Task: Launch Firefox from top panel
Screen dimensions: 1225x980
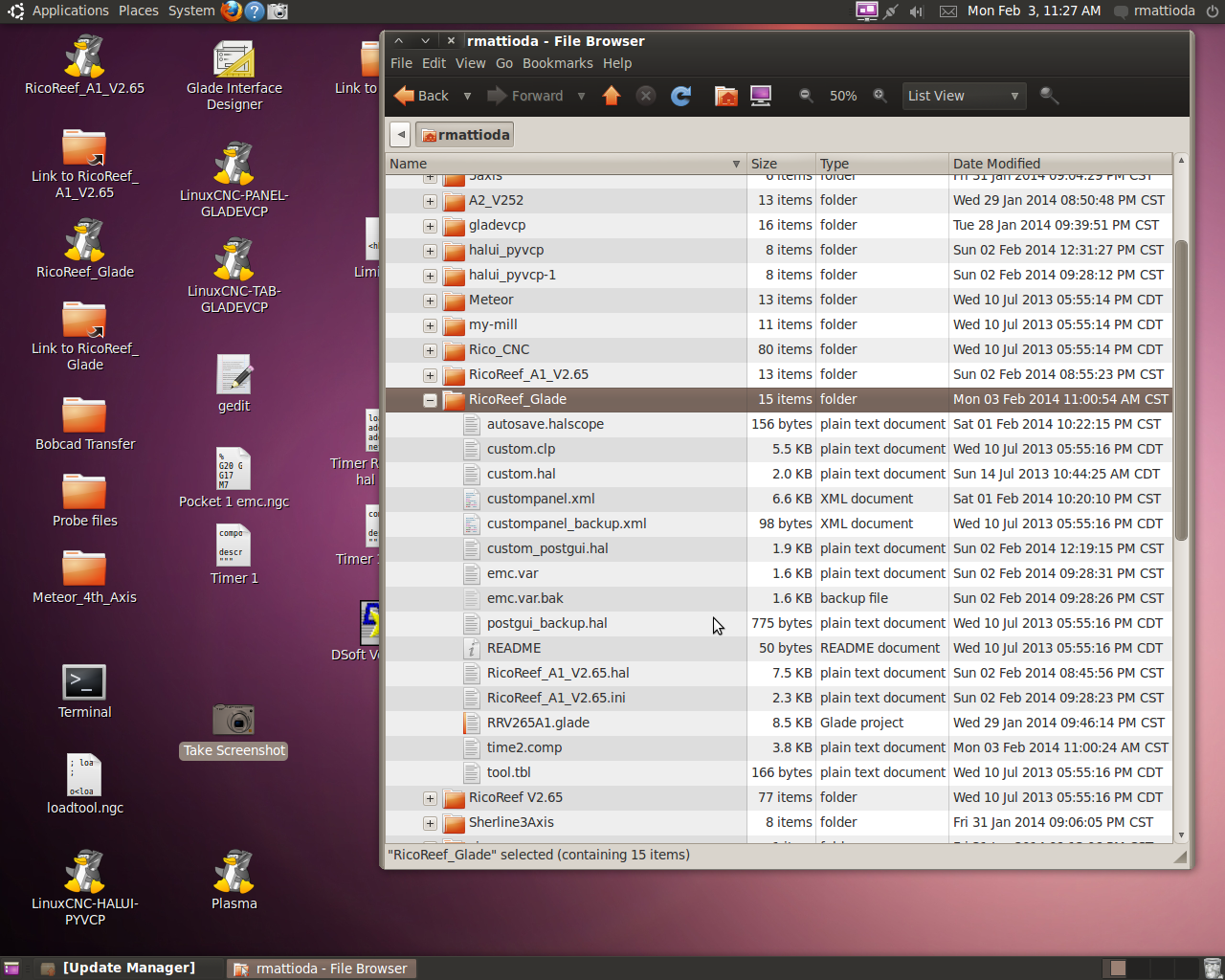Action: [232, 11]
